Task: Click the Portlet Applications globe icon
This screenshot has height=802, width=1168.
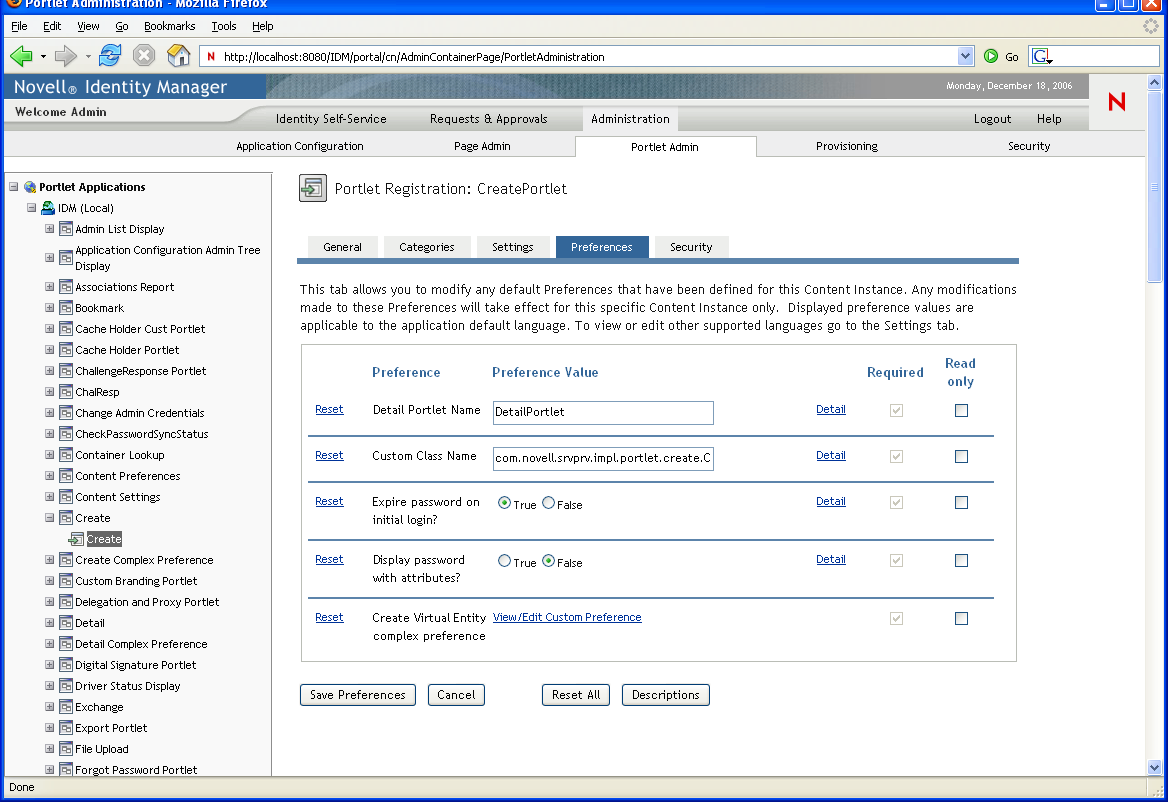Action: pyautogui.click(x=30, y=187)
